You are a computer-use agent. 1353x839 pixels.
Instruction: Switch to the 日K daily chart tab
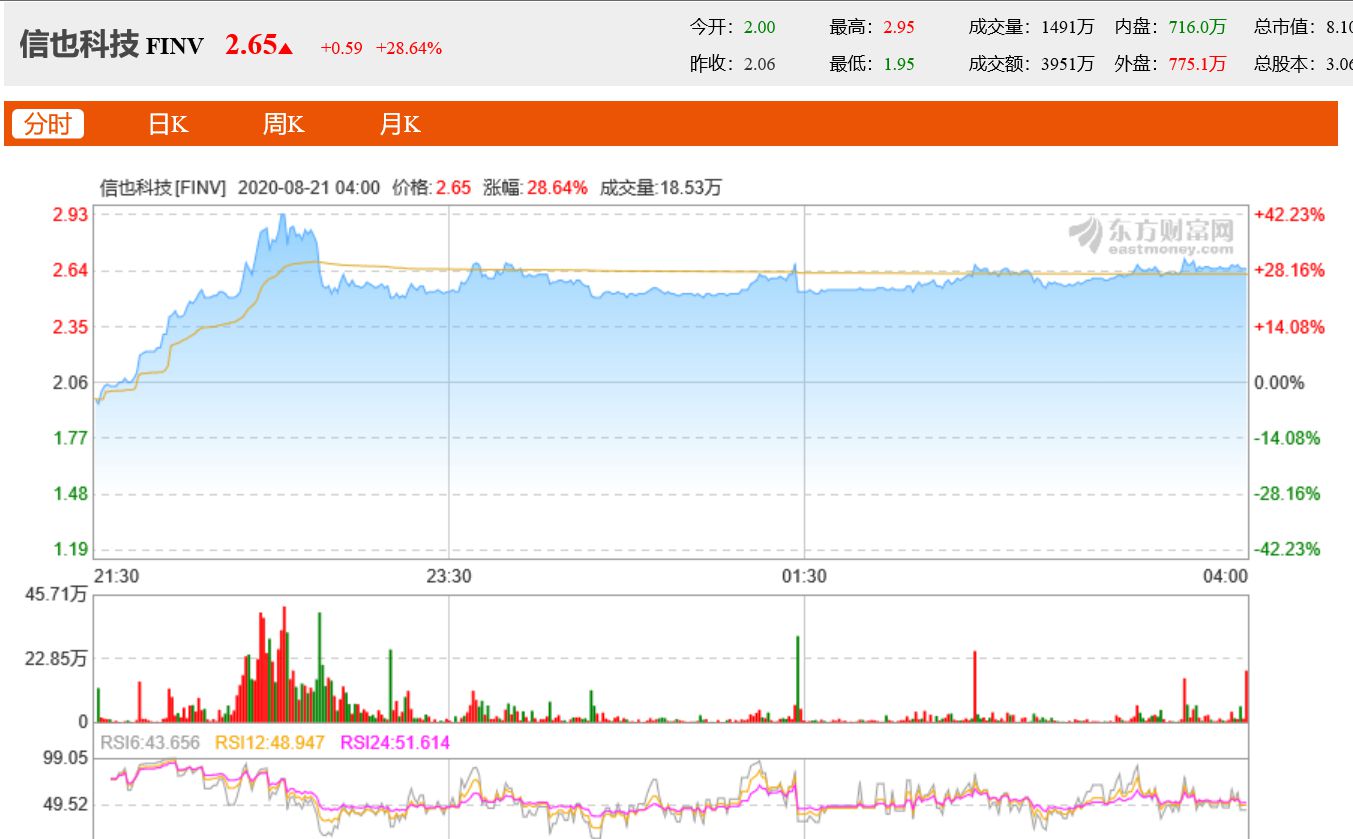pyautogui.click(x=168, y=124)
